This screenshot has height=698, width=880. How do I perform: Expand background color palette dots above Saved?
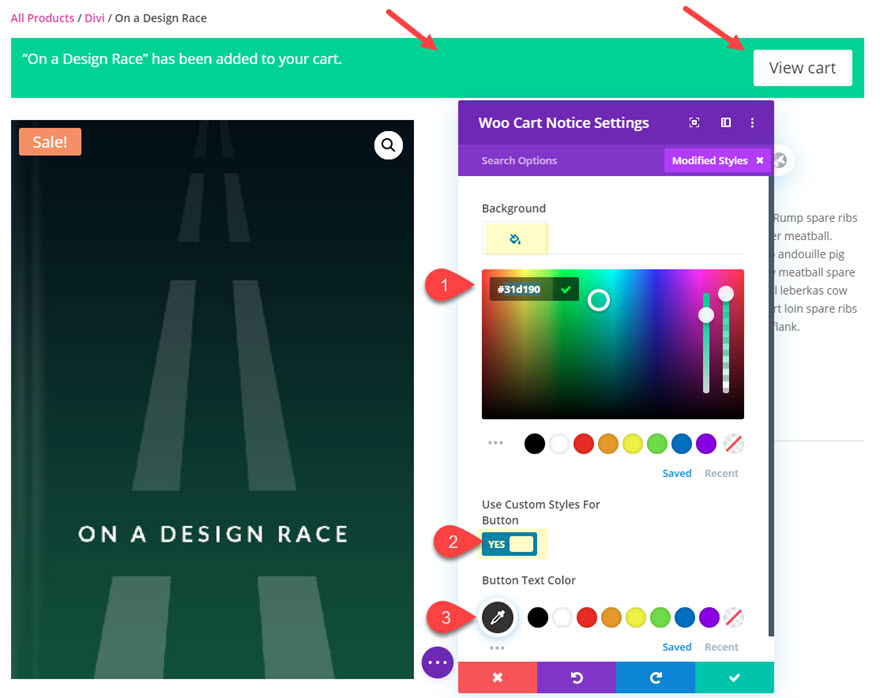(496, 443)
